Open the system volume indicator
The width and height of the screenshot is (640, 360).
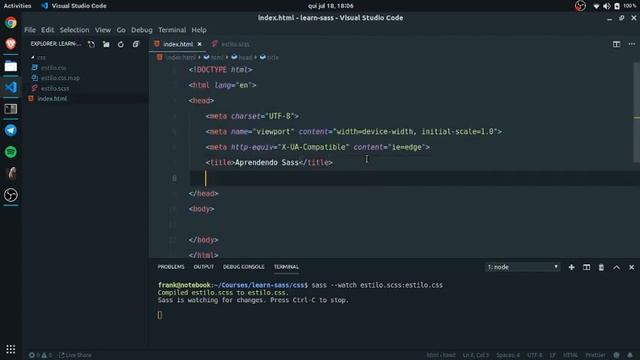(607, 6)
